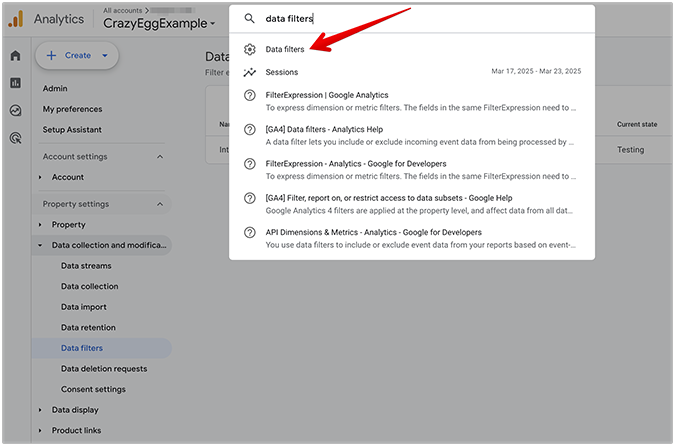Viewport: 675px width, 446px height.
Task: Open API Dimensions & Metrics result
Action: pos(412,239)
